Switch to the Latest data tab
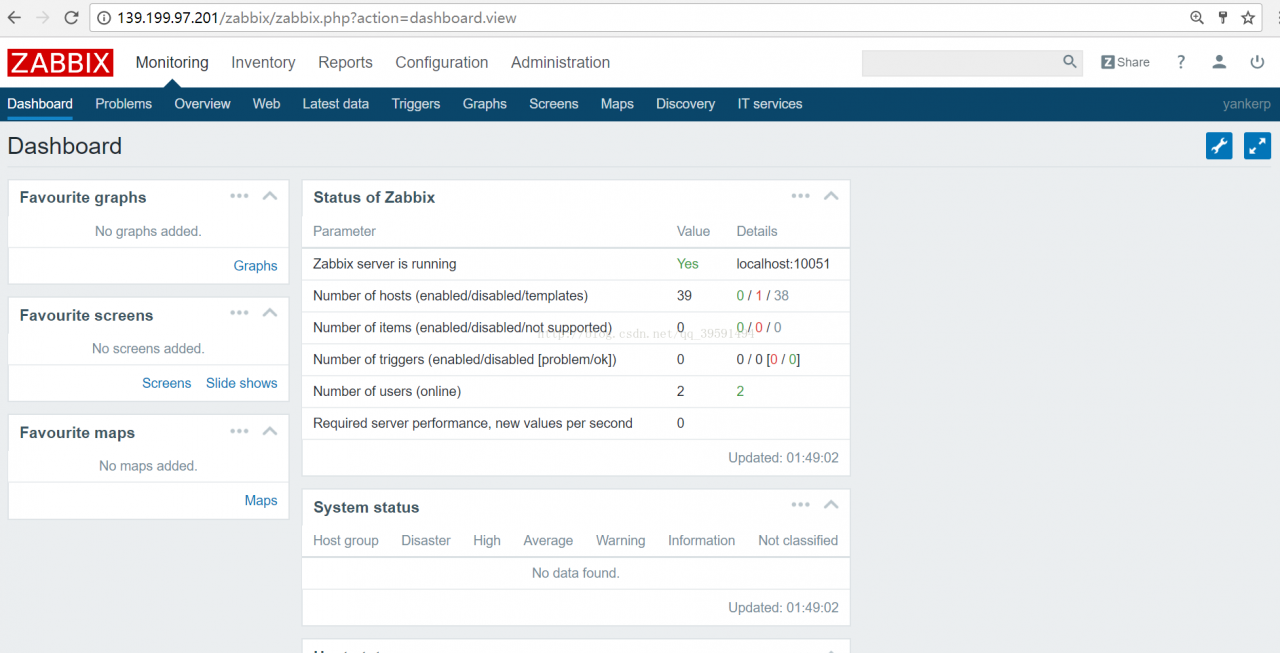This screenshot has width=1280, height=653. click(335, 103)
